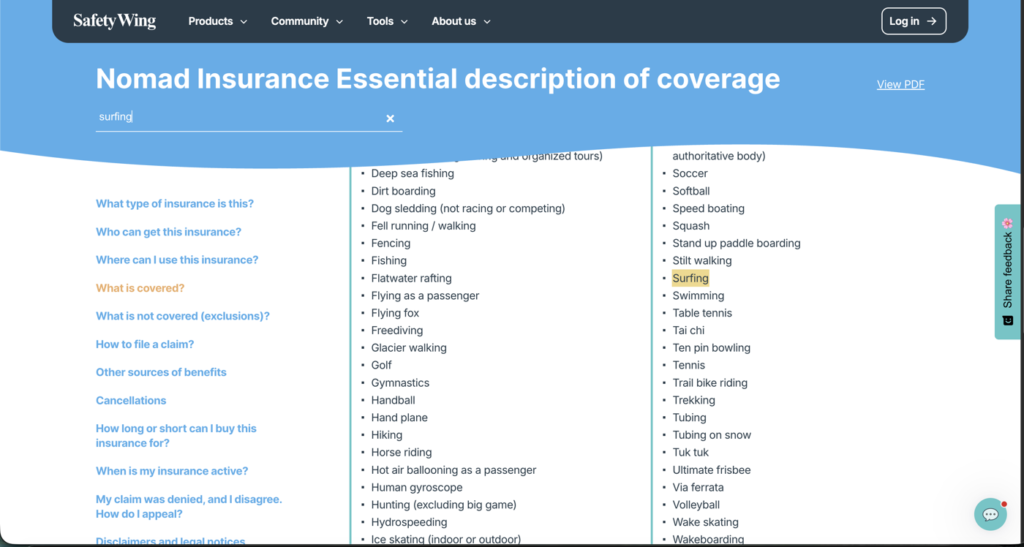Click the Glacier walking entry
The image size is (1024, 547).
click(409, 348)
